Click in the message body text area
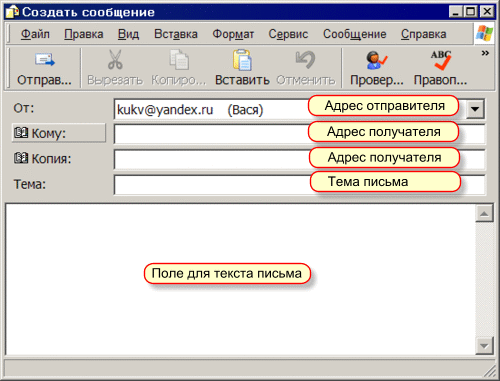Screen dimensions: 500x381 click(x=240, y=279)
